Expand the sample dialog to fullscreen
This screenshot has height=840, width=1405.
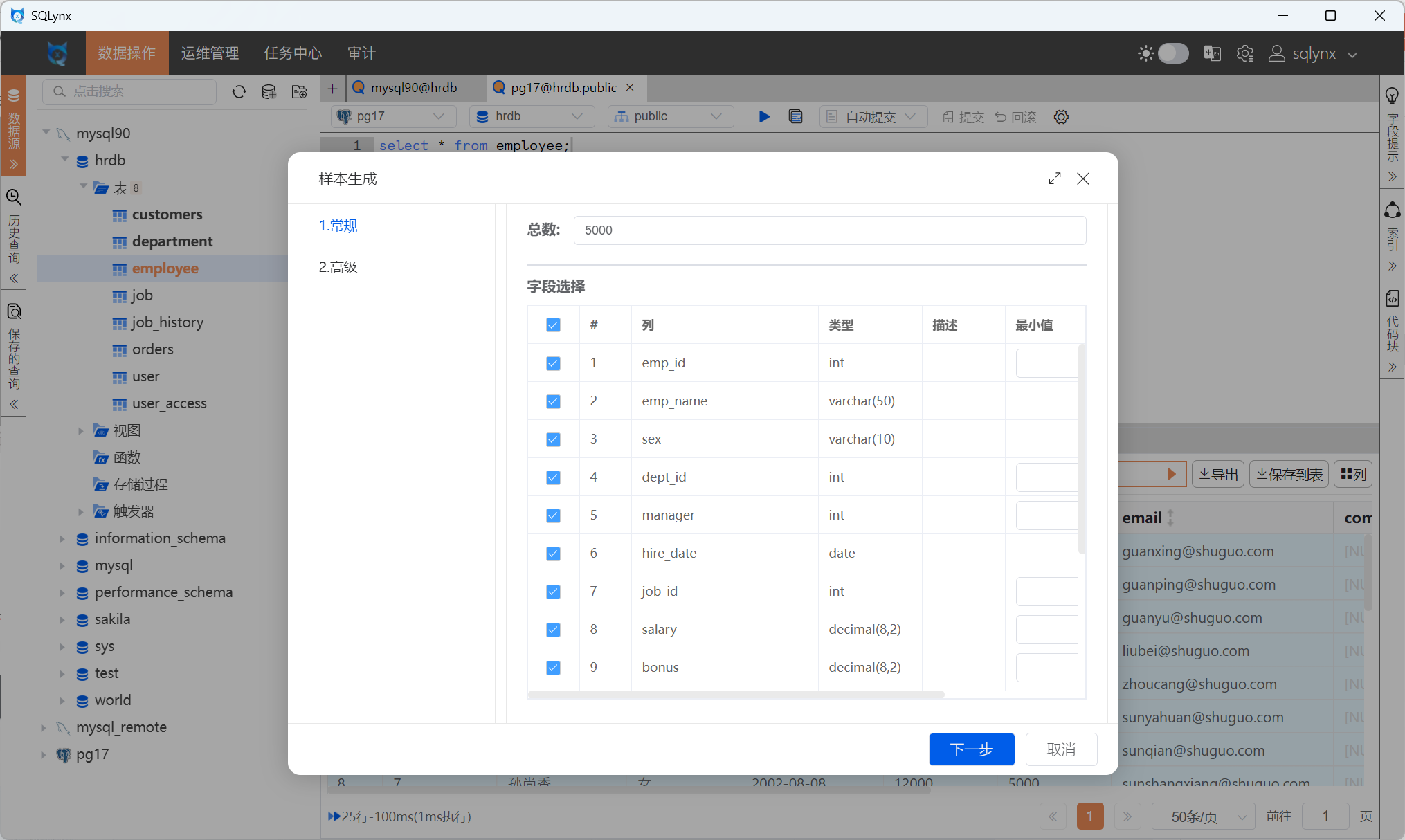pyautogui.click(x=1054, y=179)
